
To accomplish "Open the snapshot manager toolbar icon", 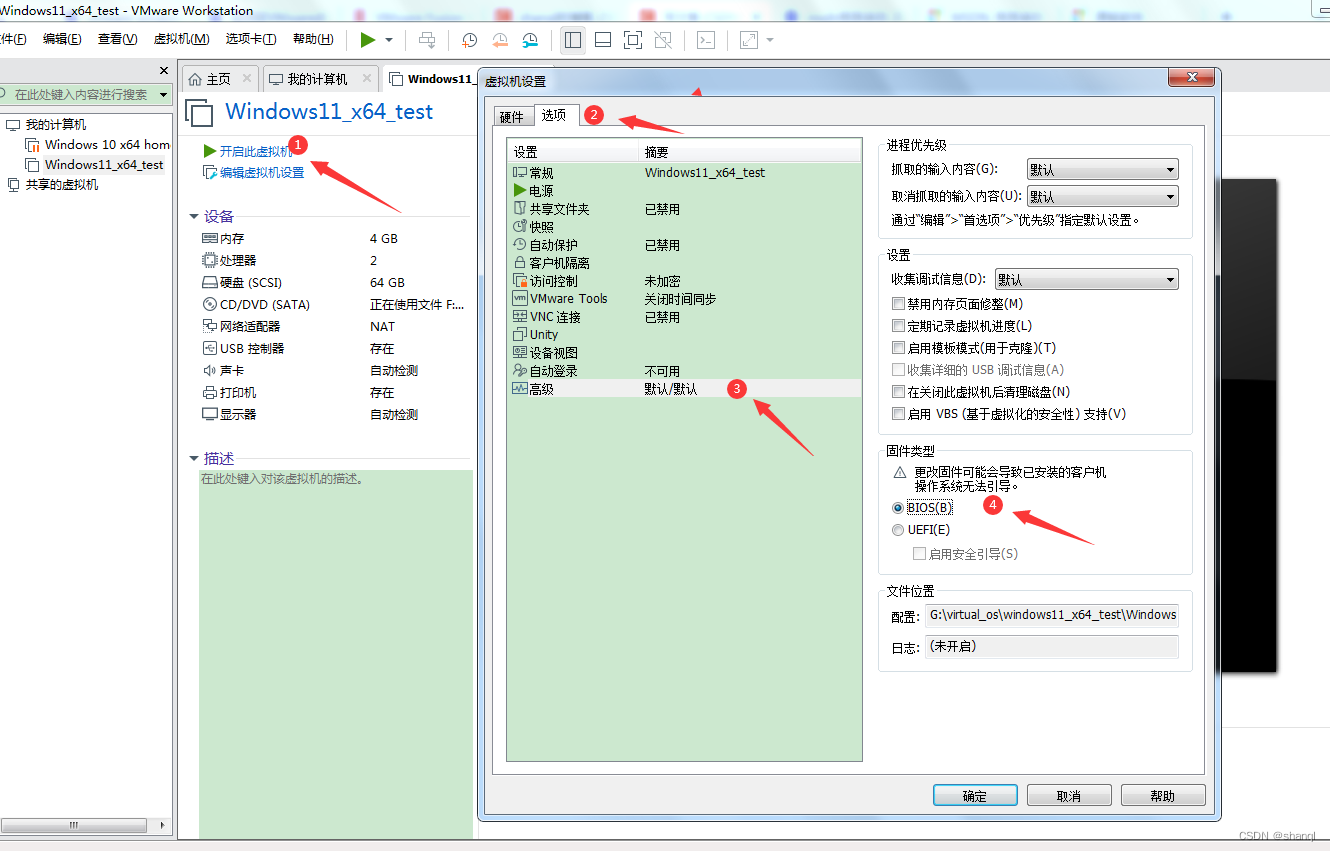I will (531, 40).
